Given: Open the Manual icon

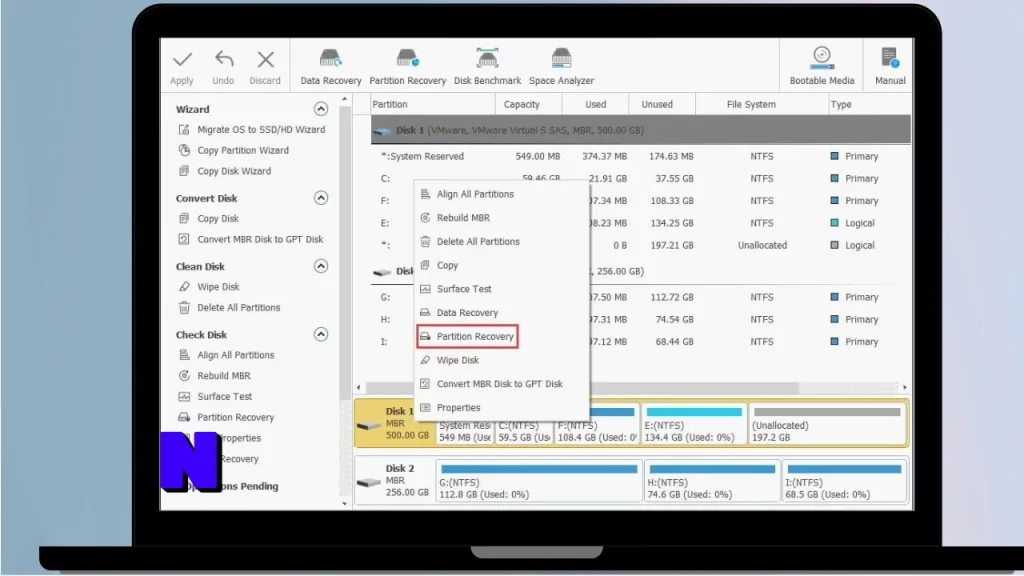Looking at the screenshot, I should click(x=890, y=58).
